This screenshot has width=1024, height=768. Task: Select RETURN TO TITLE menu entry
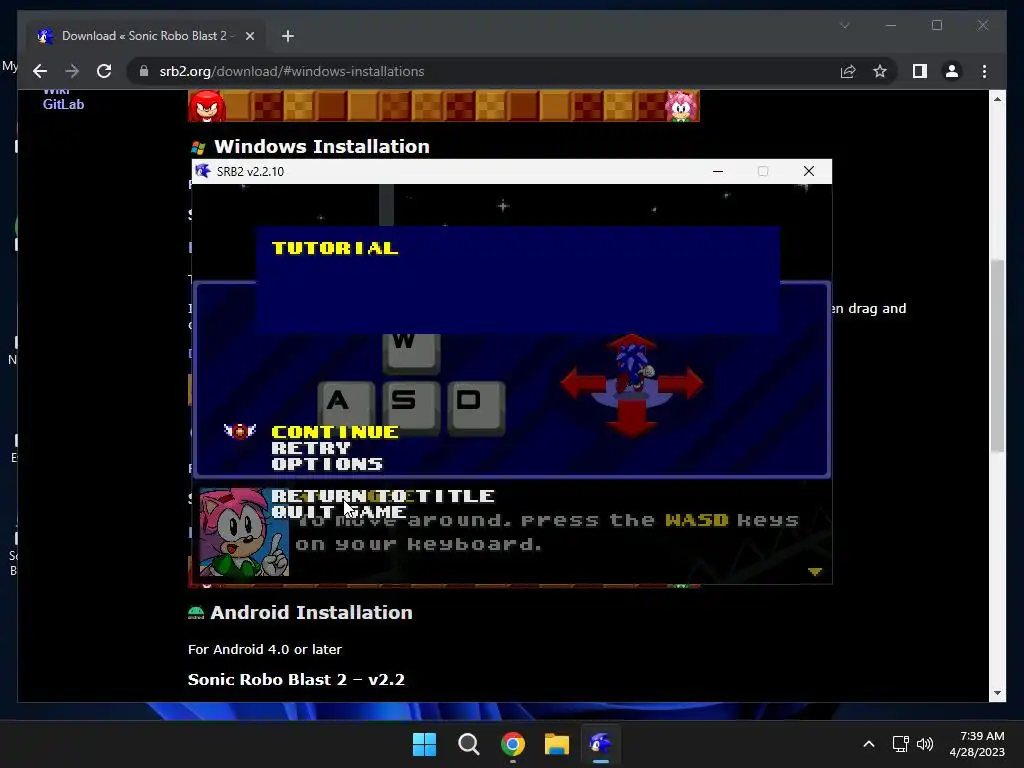pos(383,496)
